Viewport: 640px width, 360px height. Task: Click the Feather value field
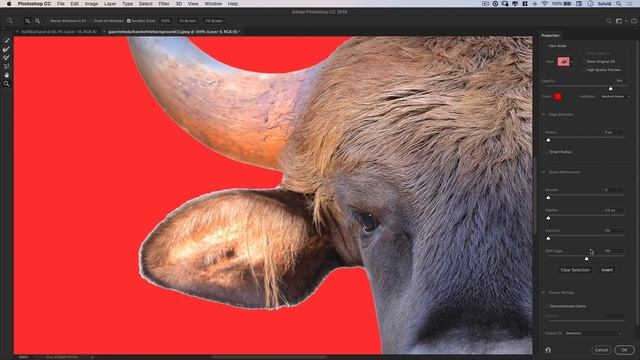coord(613,210)
